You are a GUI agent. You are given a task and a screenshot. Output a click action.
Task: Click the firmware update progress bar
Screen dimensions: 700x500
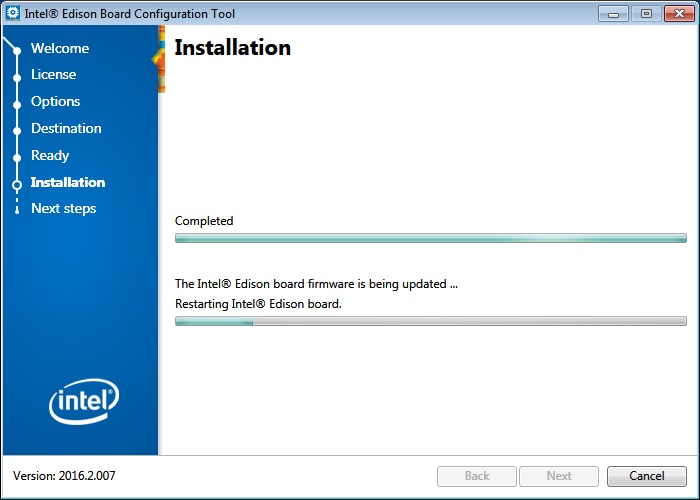click(431, 321)
